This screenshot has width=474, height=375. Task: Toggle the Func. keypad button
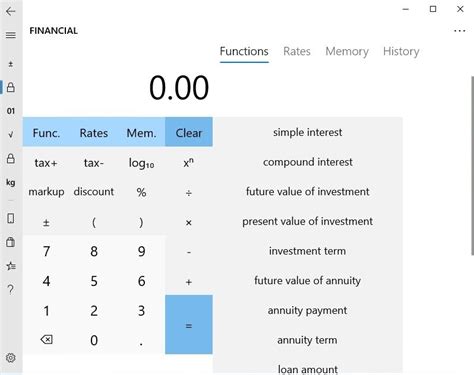point(46,133)
